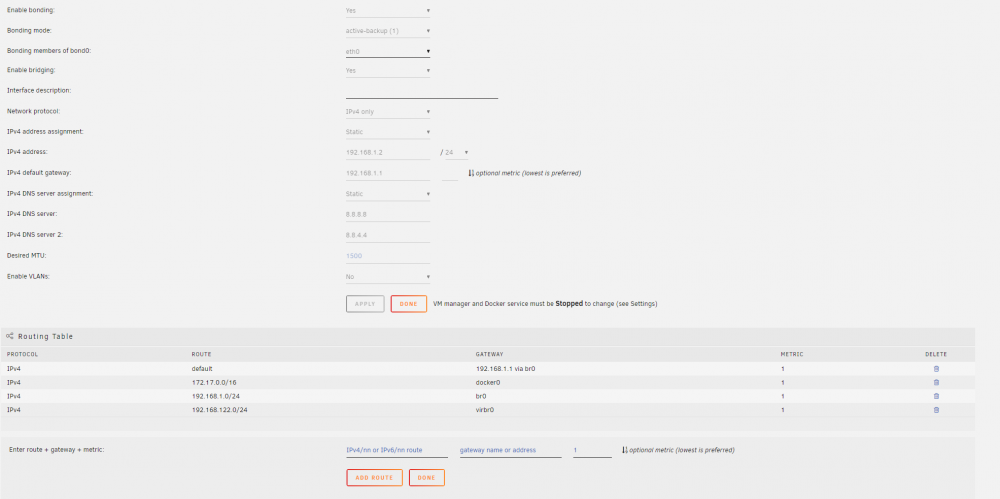The width and height of the screenshot is (1000, 499).
Task: Open the /24 subnet mask dropdown
Action: (457, 153)
